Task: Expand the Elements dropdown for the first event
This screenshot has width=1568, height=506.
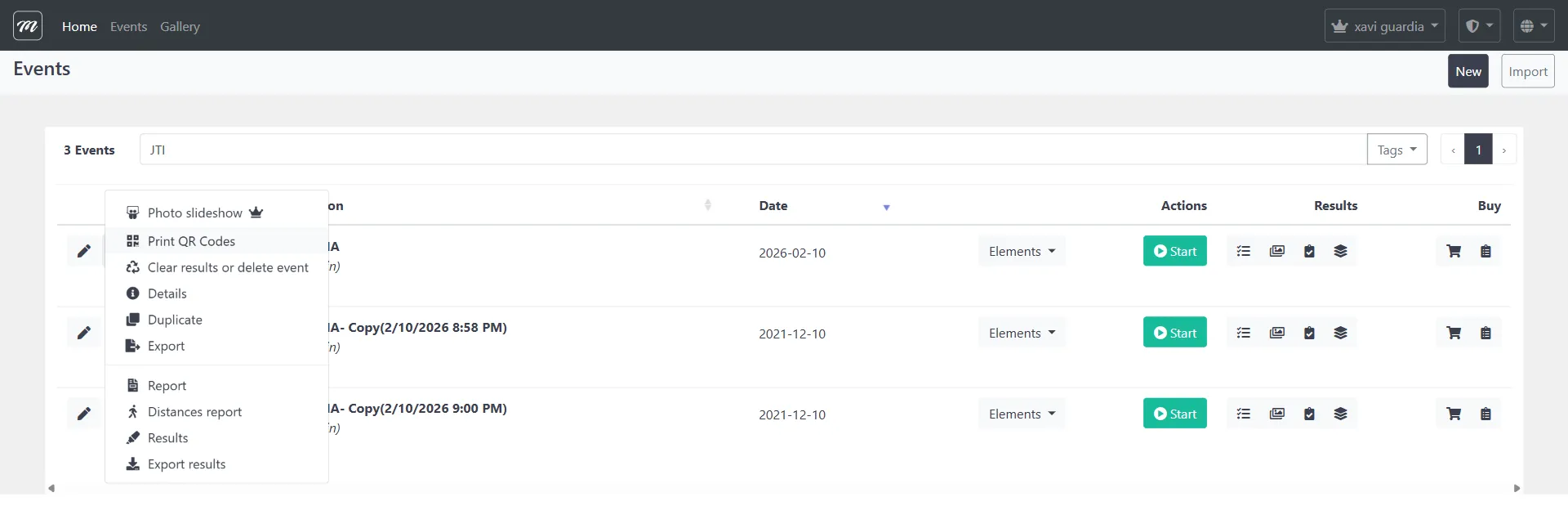Action: pyautogui.click(x=1021, y=251)
